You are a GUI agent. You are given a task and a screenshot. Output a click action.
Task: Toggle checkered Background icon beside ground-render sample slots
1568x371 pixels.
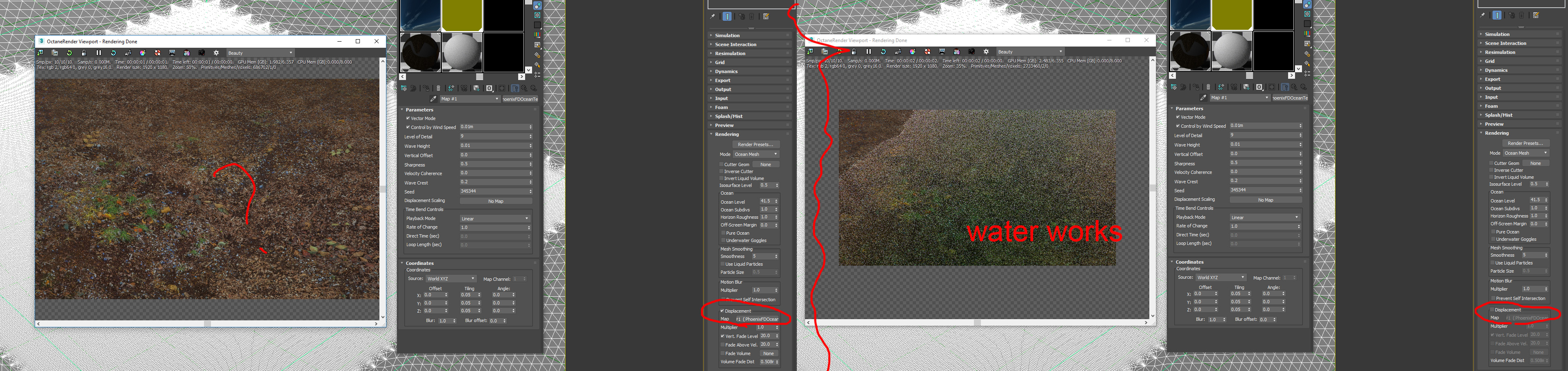537,15
